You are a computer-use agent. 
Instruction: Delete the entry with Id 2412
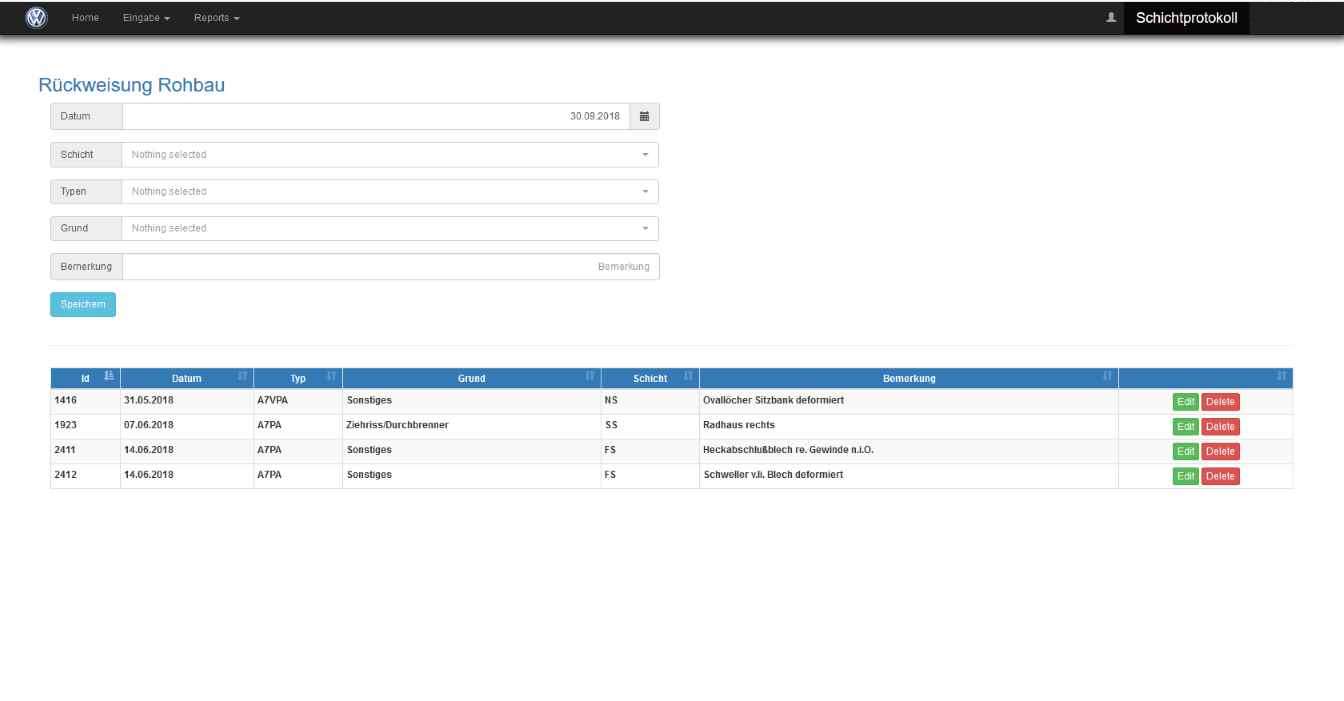1220,476
